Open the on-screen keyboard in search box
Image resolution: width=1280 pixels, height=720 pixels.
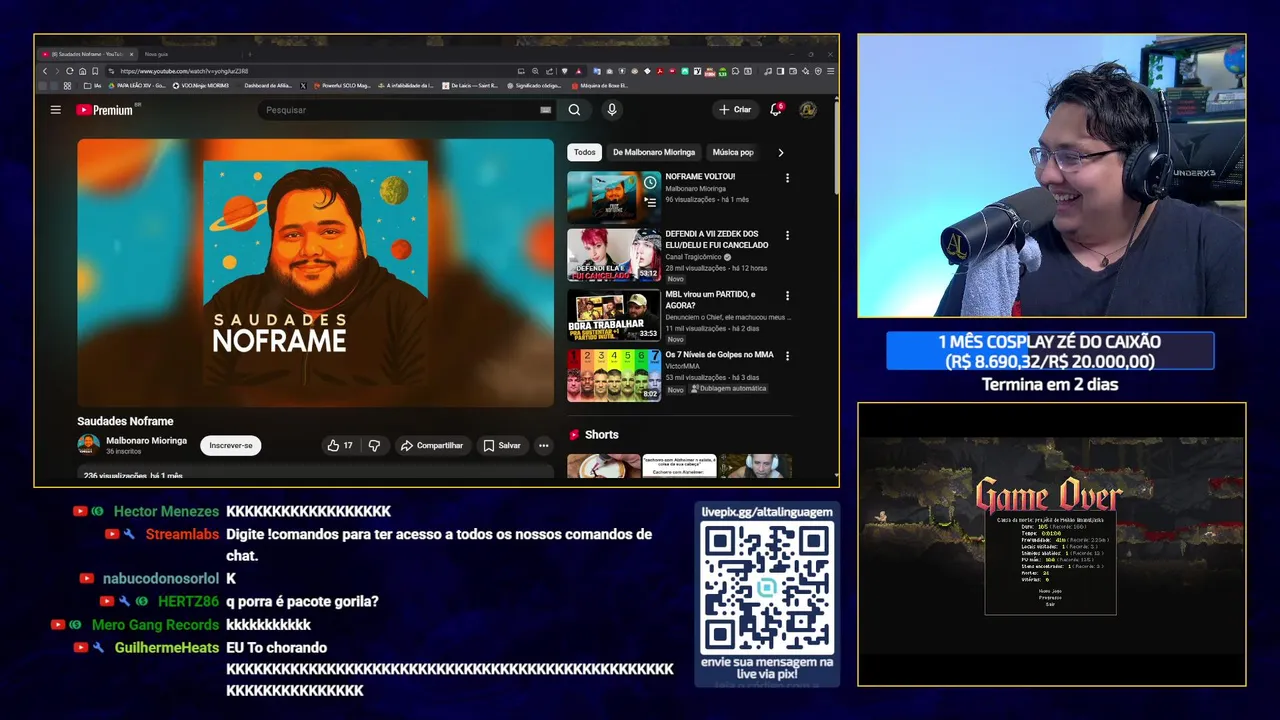(545, 110)
